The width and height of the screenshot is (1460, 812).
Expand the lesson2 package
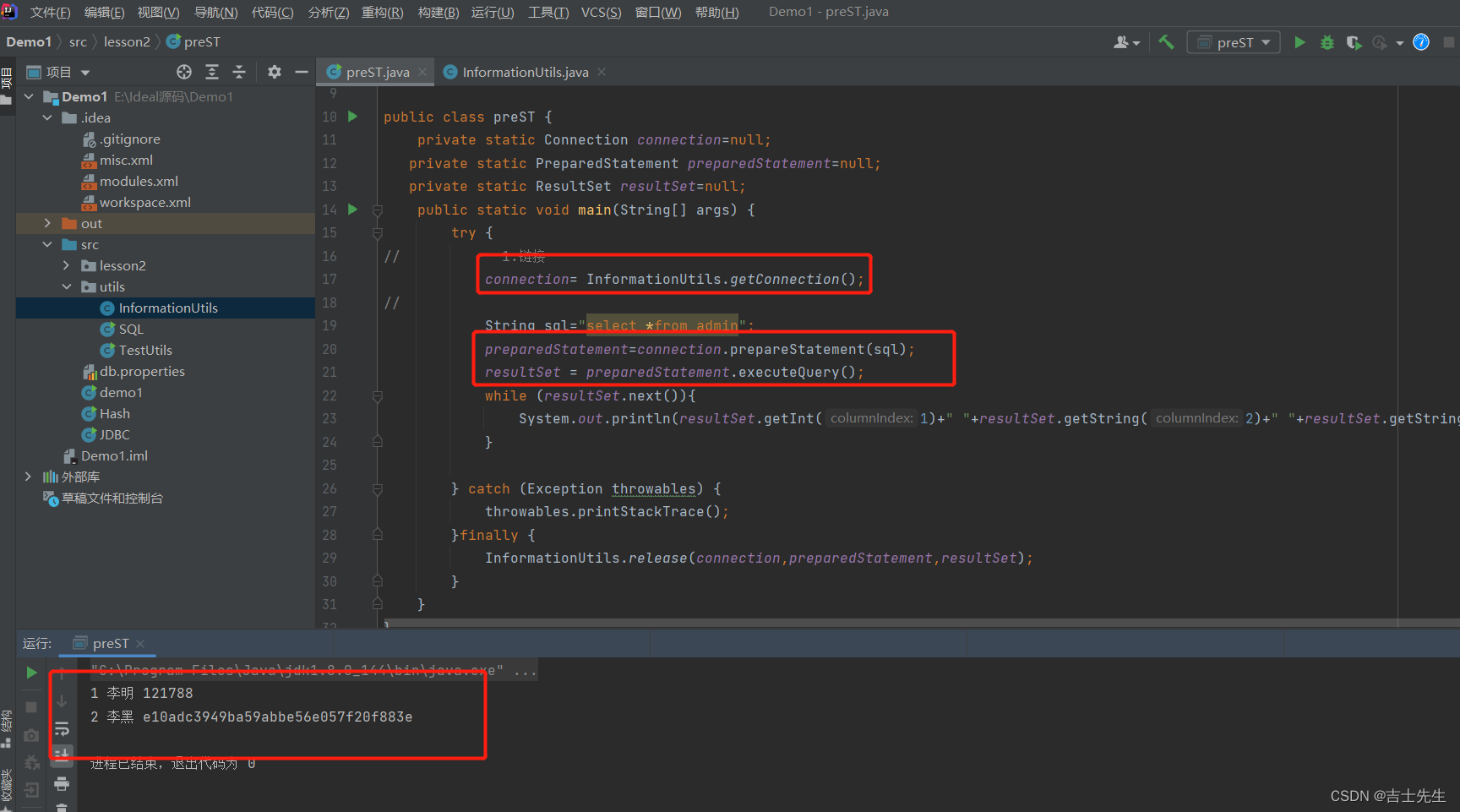[x=66, y=265]
